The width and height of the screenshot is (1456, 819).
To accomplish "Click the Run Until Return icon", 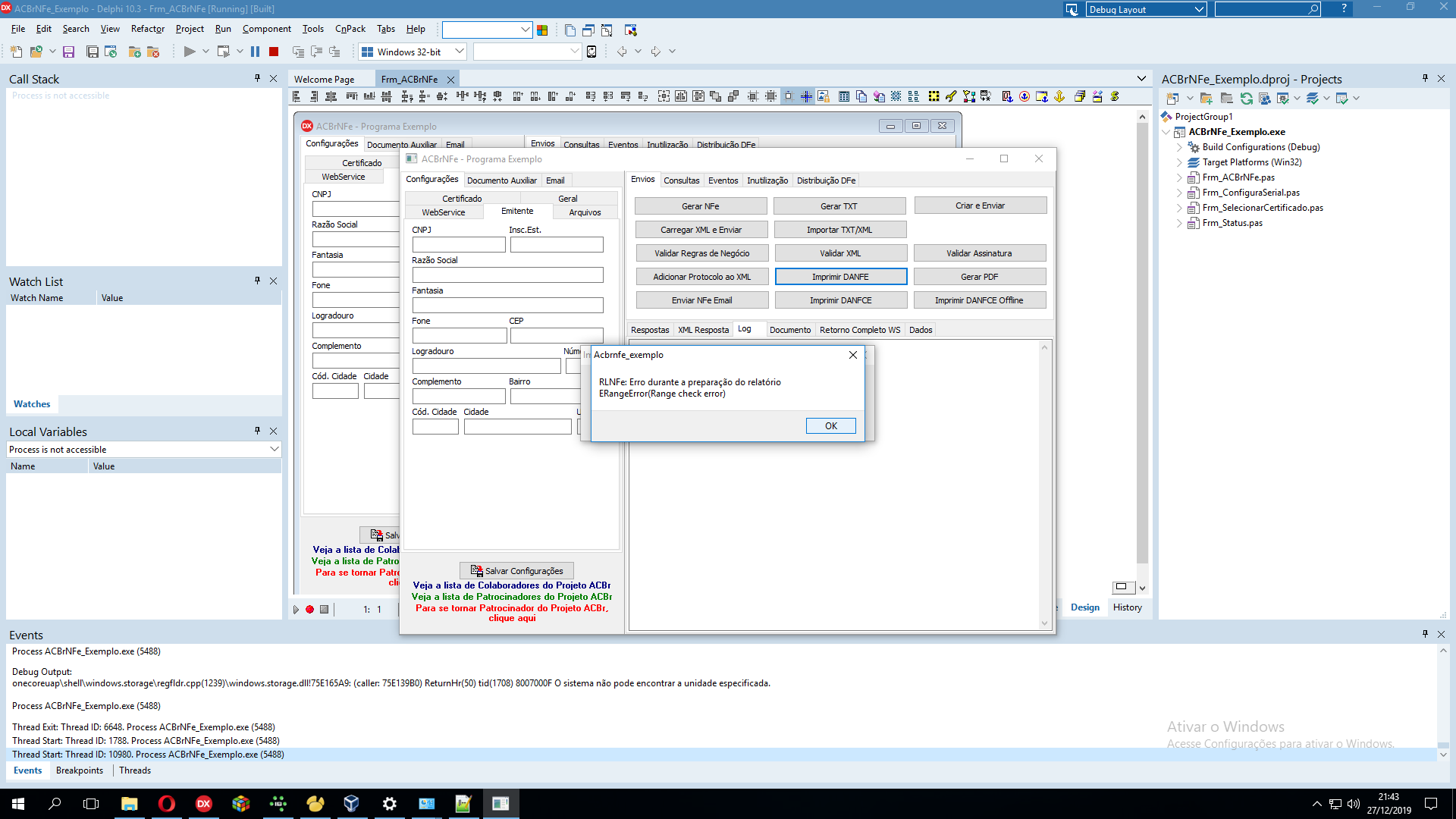I will [334, 52].
